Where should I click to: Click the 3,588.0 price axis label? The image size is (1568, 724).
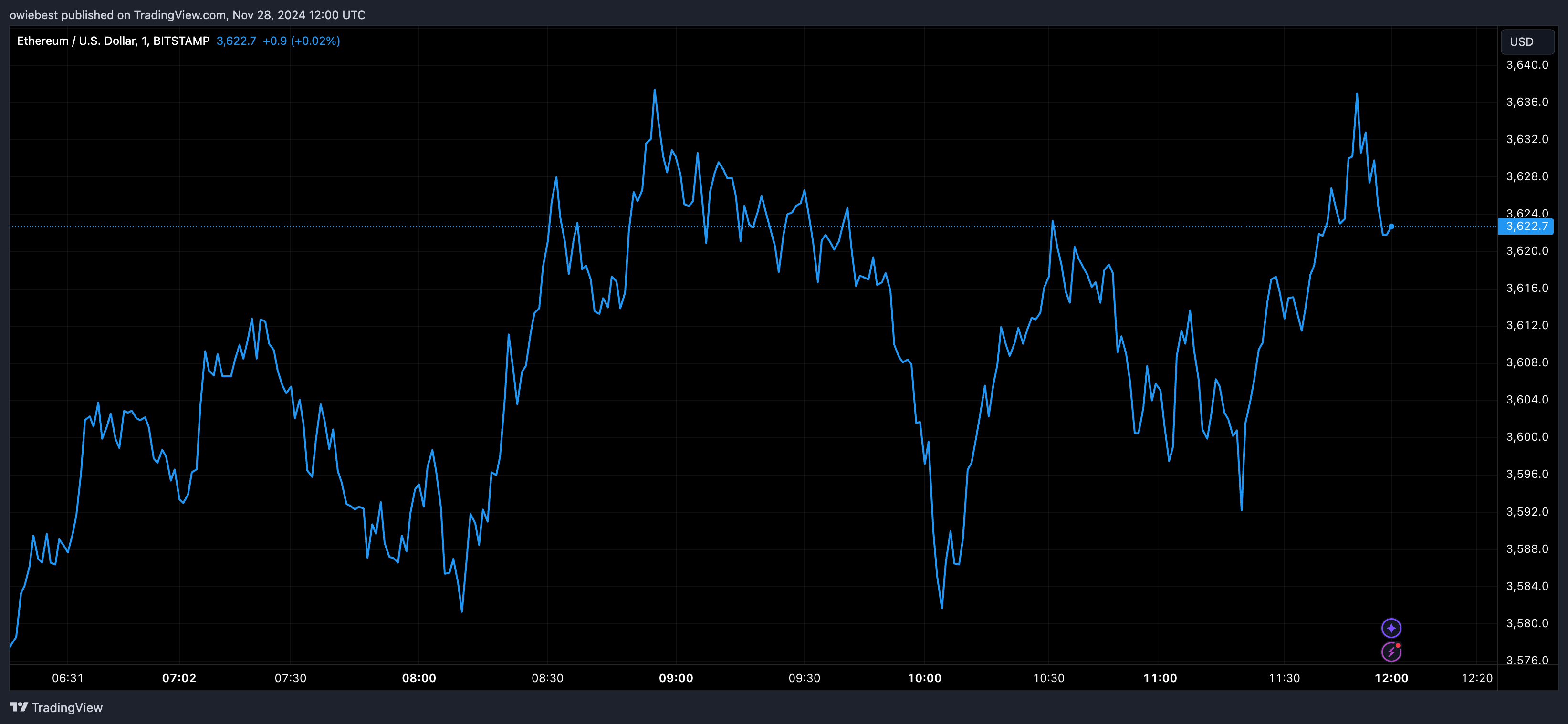[1527, 549]
